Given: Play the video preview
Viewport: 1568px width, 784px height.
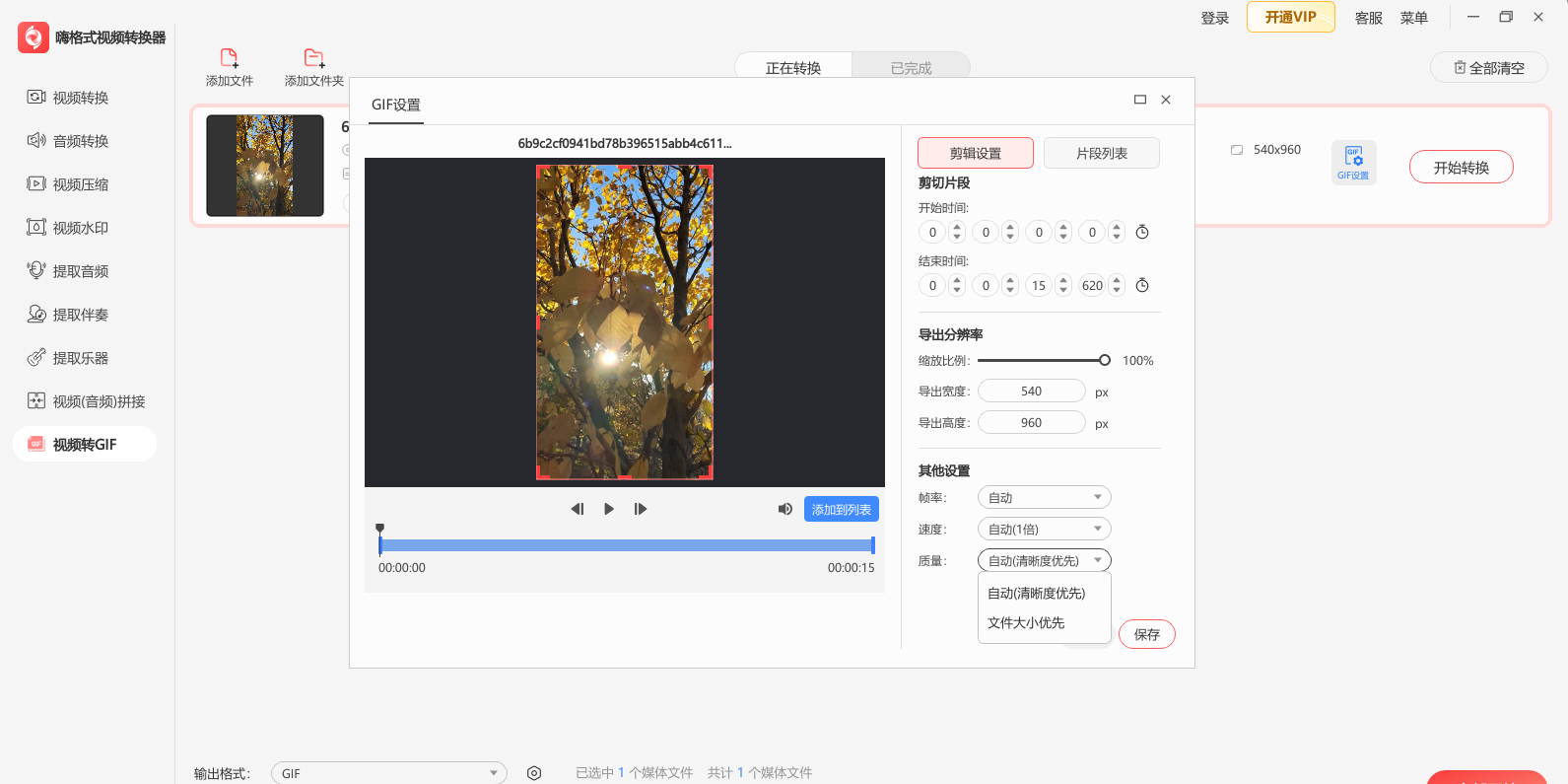Looking at the screenshot, I should (609, 509).
